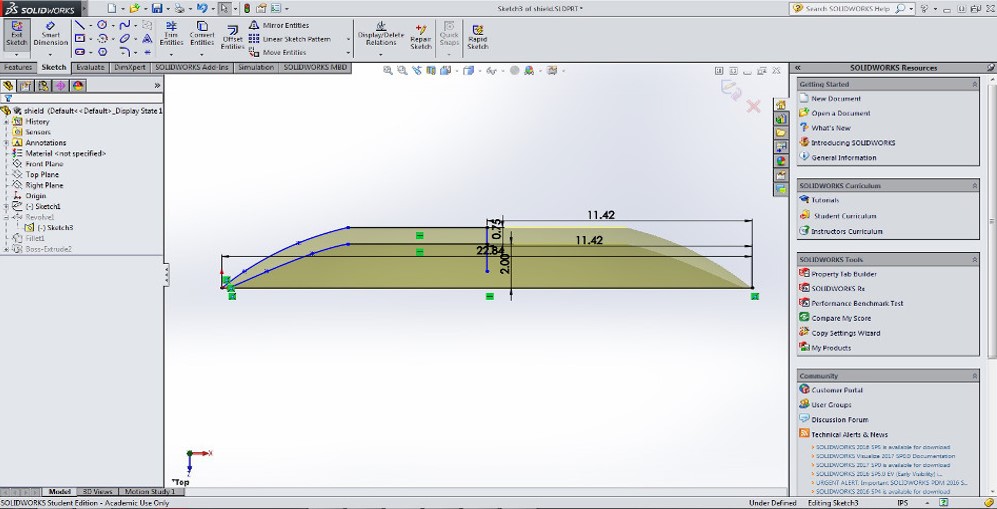The height and width of the screenshot is (509, 997).
Task: Click the Customer Portal link
Action: (x=837, y=390)
